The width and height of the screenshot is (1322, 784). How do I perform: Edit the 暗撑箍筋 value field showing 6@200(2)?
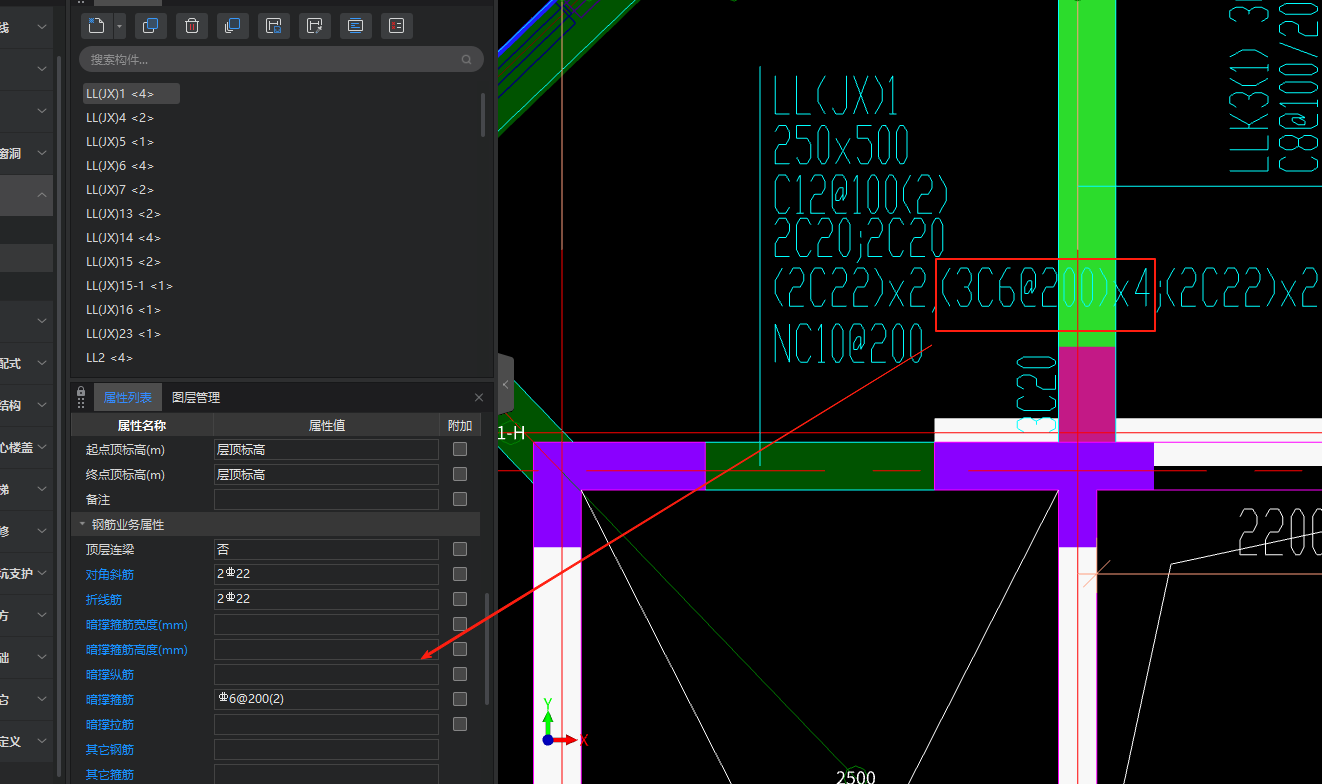326,699
